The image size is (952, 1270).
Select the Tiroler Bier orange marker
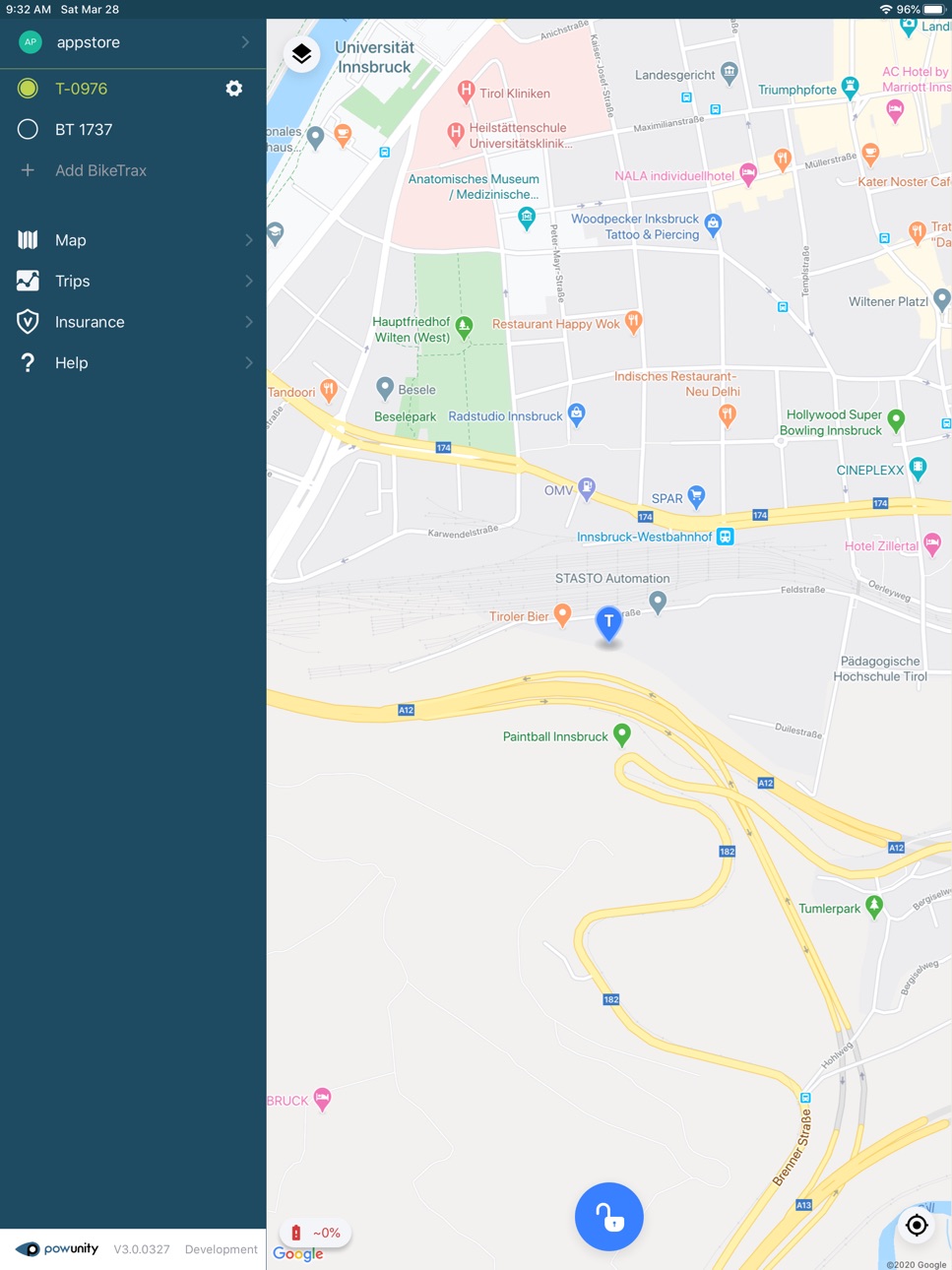coord(562,615)
